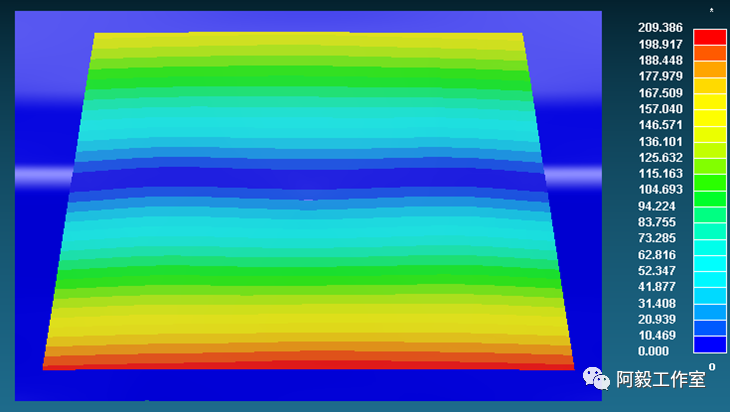The width and height of the screenshot is (730, 412).
Task: Select the 136.101 legend label
Action: (660, 141)
